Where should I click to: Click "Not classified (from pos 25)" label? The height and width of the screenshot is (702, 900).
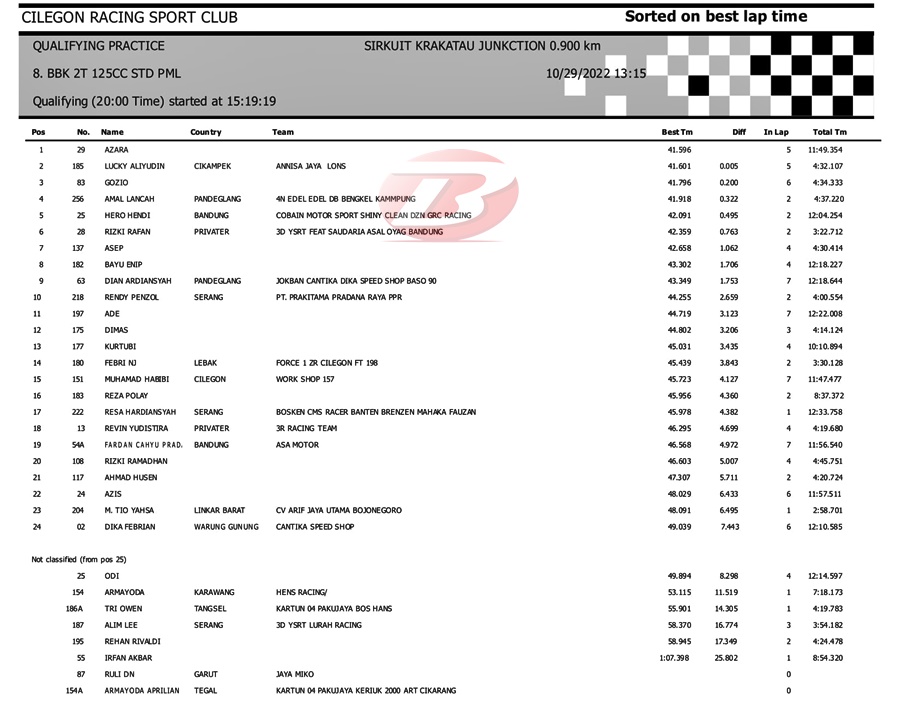point(79,559)
